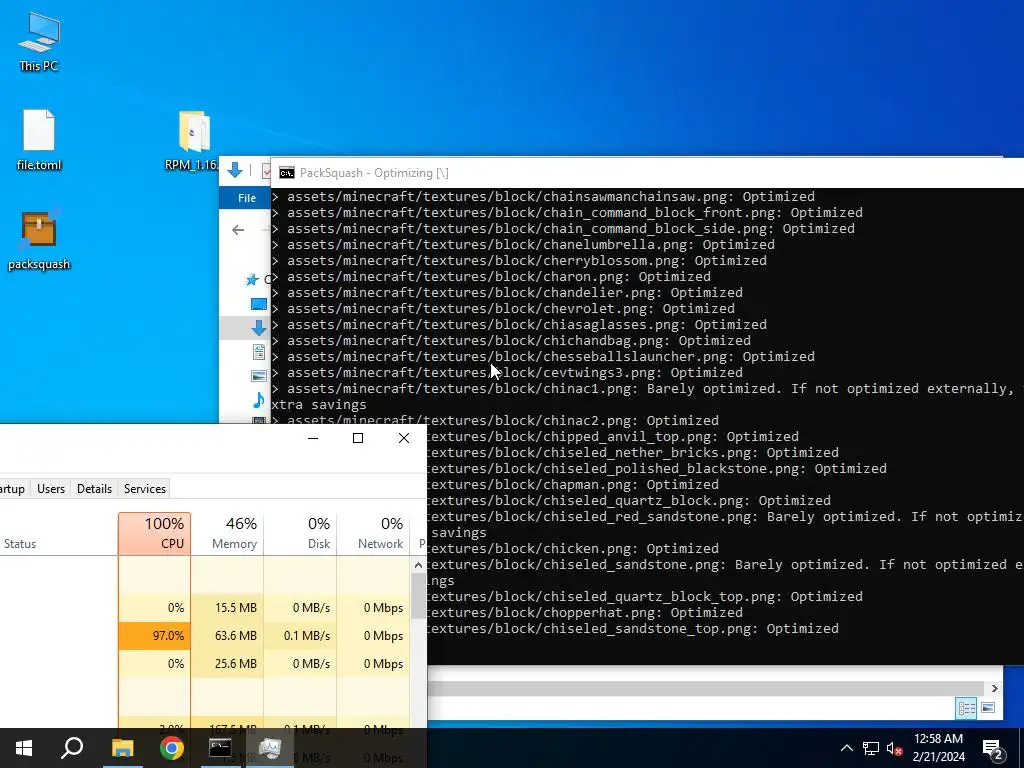Select the RPM_1.16 folder on the desktop
Image resolution: width=1024 pixels, height=768 pixels.
pos(193,140)
